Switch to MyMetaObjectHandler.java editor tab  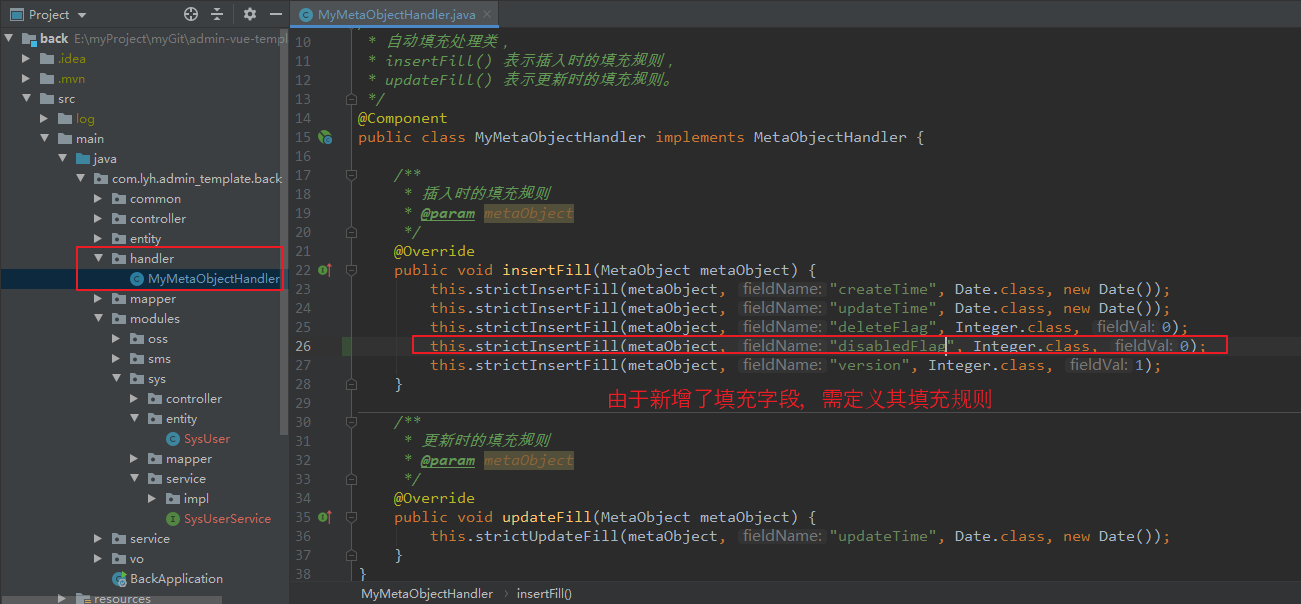[x=396, y=15]
